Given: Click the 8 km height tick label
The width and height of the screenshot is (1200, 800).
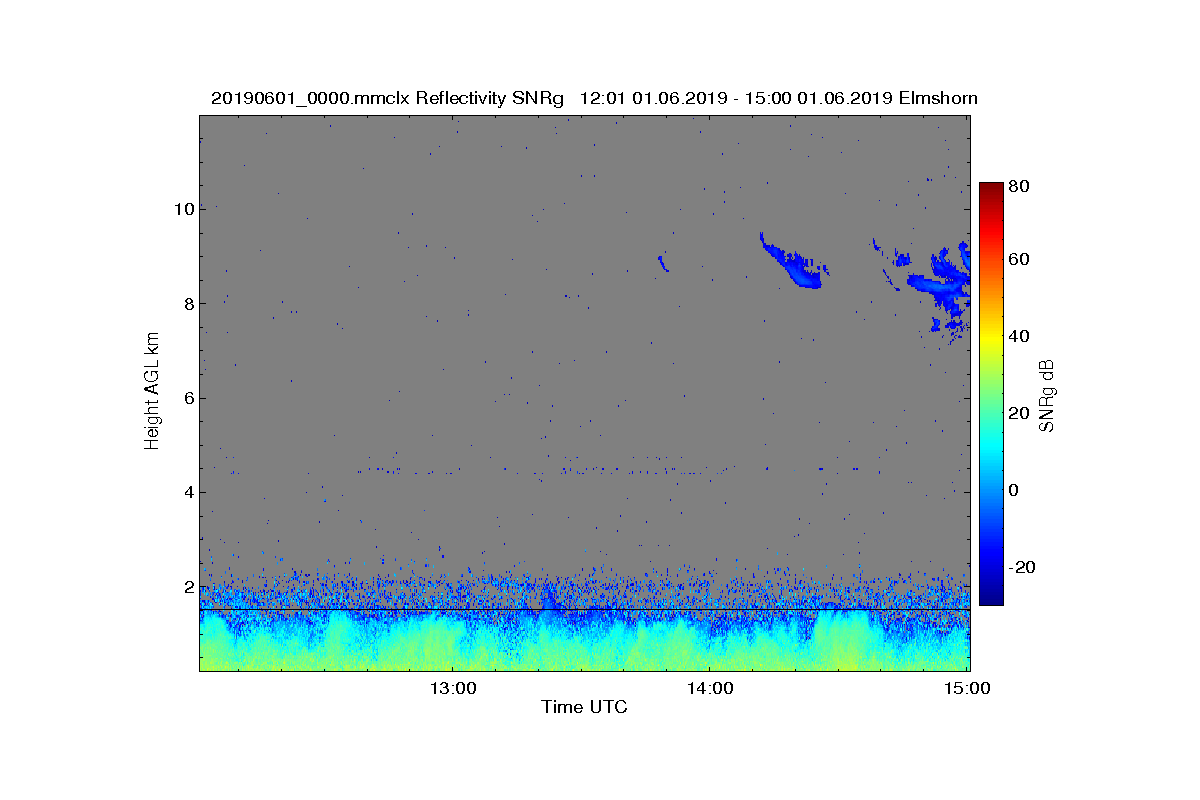Looking at the screenshot, I should tap(187, 303).
